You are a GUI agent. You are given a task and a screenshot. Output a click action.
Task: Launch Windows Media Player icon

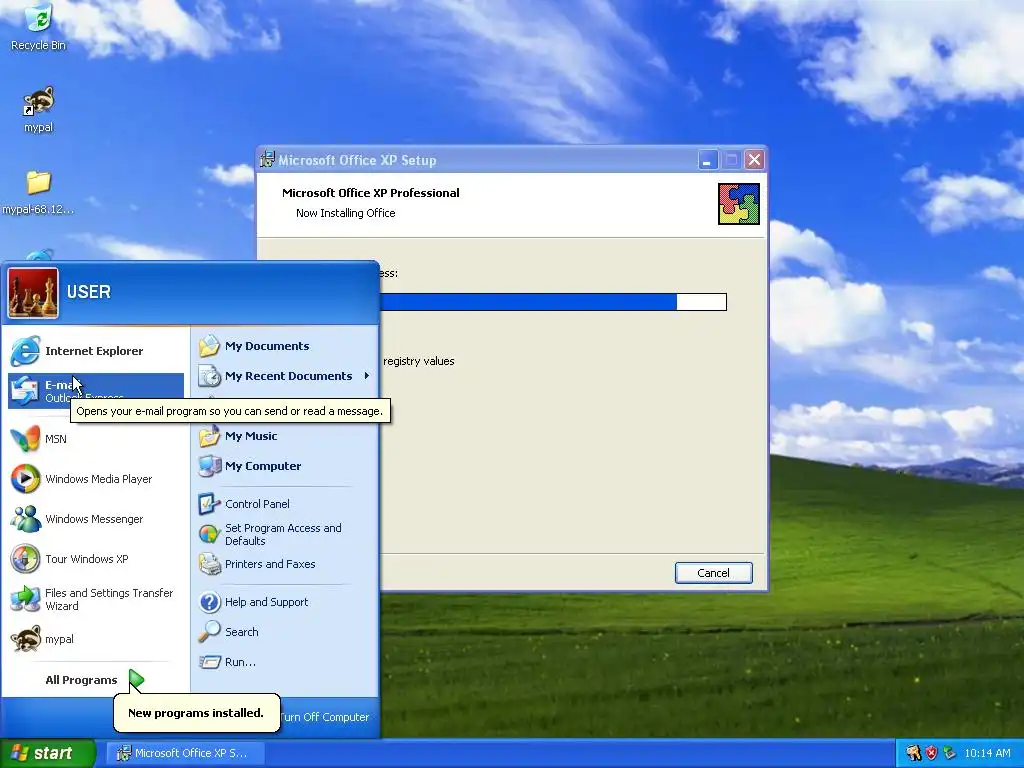[x=25, y=479]
